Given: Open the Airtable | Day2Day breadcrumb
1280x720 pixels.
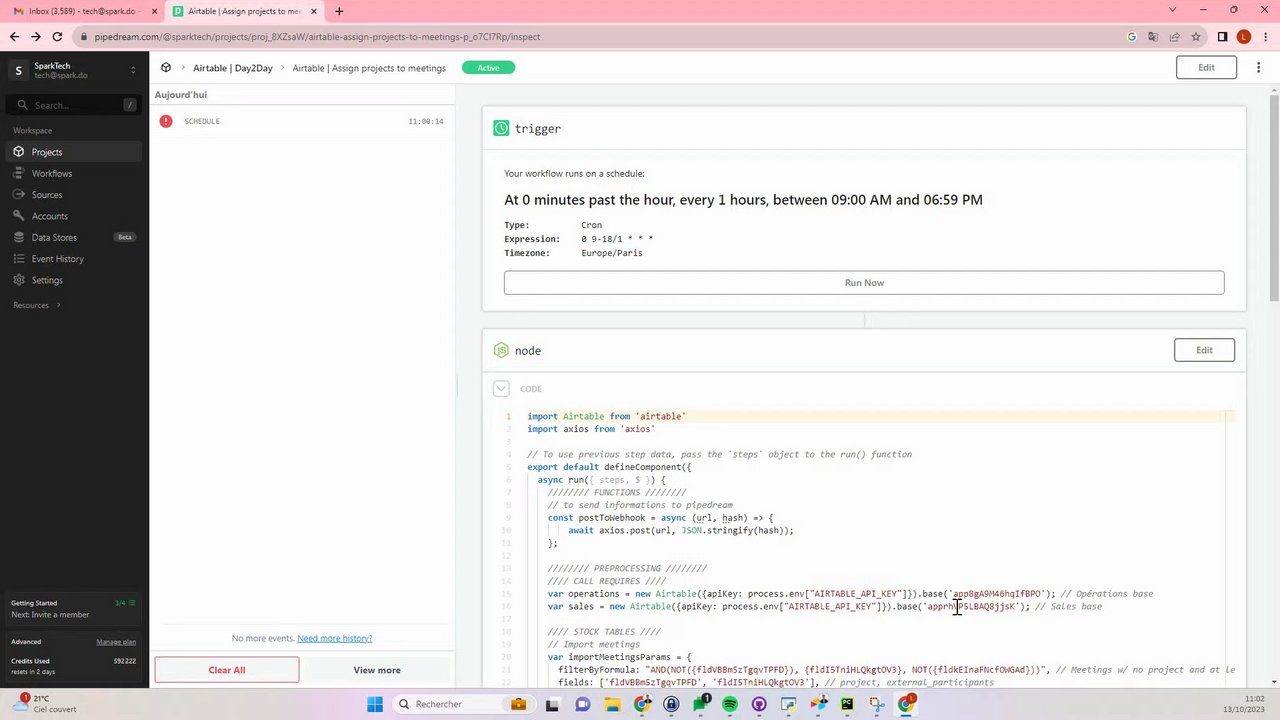Looking at the screenshot, I should click(233, 68).
